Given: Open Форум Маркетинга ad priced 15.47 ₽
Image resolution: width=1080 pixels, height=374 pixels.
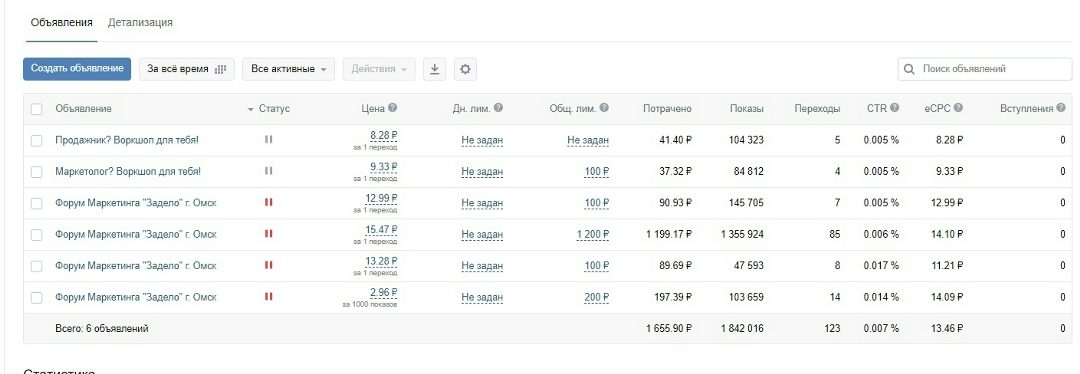Looking at the screenshot, I should click(136, 235).
